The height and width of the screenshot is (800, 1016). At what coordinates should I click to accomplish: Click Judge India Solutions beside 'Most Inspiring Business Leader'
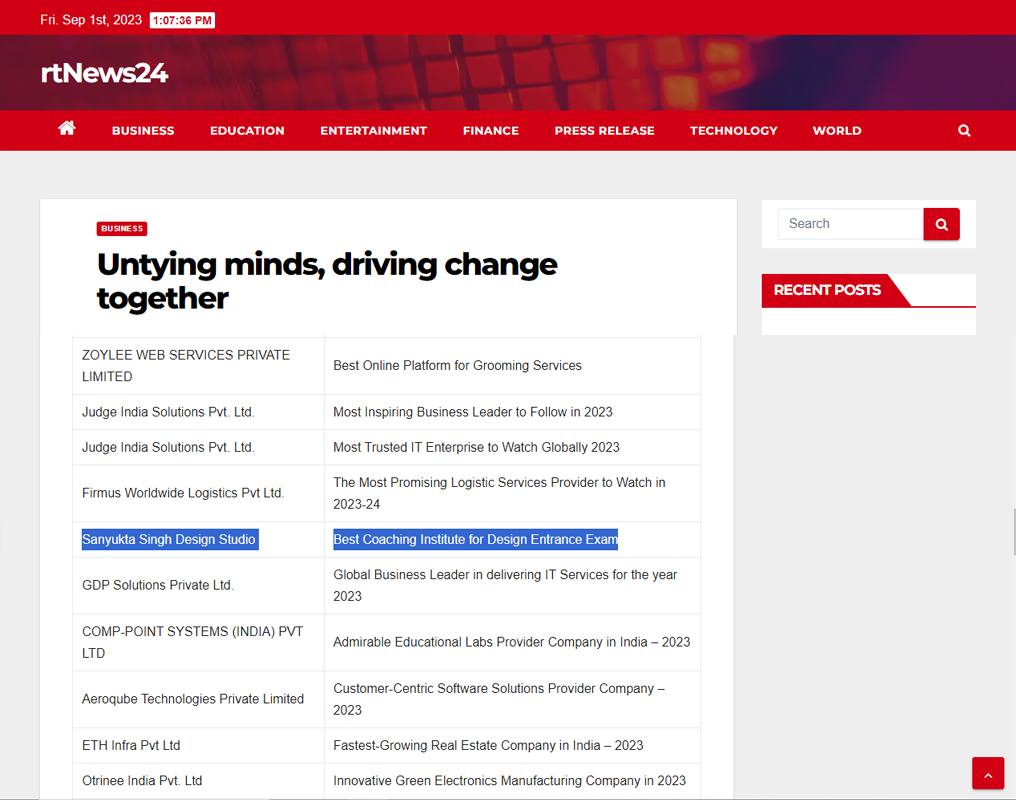[198, 412]
